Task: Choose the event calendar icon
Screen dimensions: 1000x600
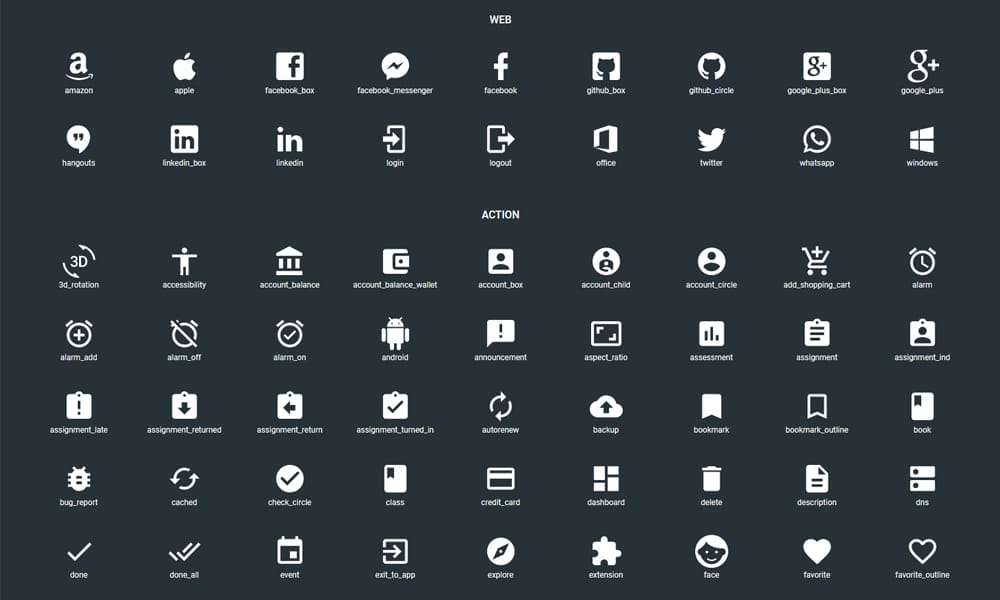Action: 290,551
